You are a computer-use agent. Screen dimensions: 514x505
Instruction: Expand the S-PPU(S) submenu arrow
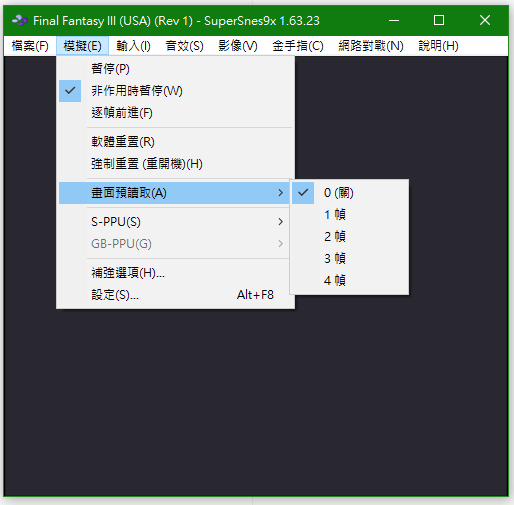tap(281, 222)
